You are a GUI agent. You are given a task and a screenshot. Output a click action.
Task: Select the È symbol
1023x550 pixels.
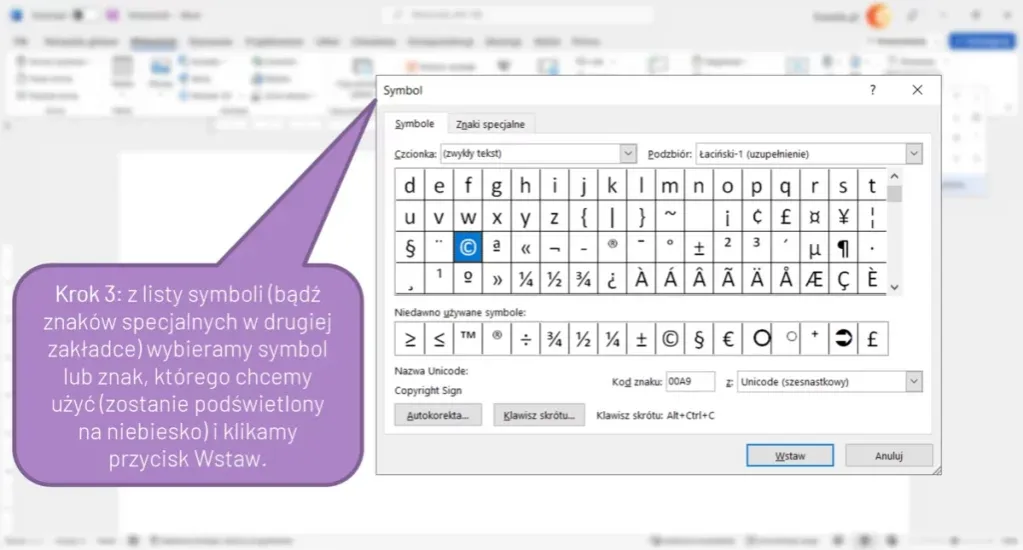[x=872, y=279]
